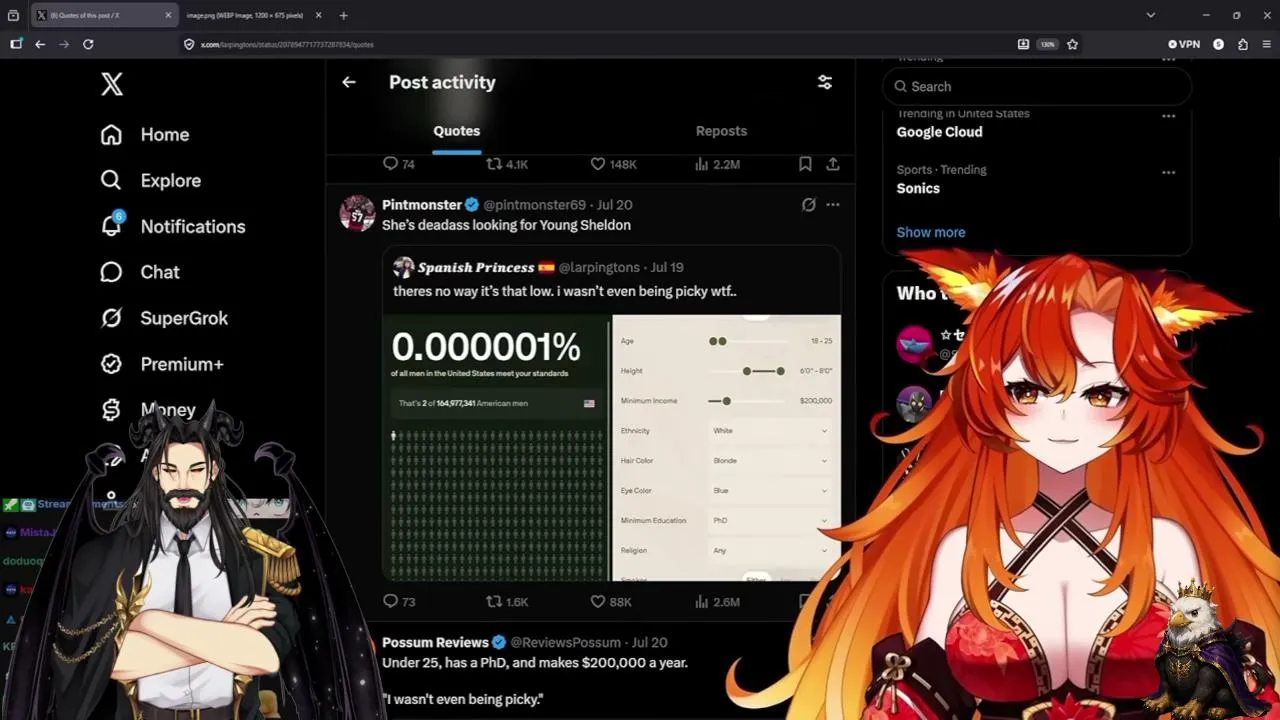Screen dimensions: 1280x720
Task: Close the image.png browser tab
Action: (x=318, y=15)
